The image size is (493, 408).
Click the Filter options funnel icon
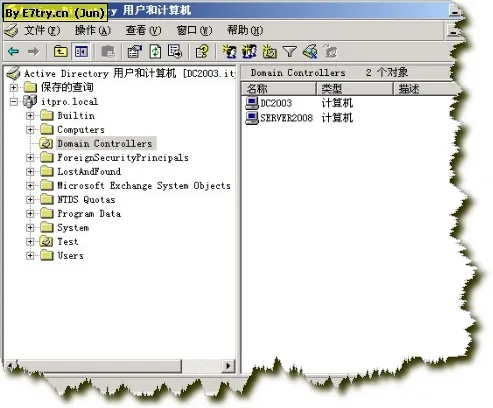click(289, 52)
